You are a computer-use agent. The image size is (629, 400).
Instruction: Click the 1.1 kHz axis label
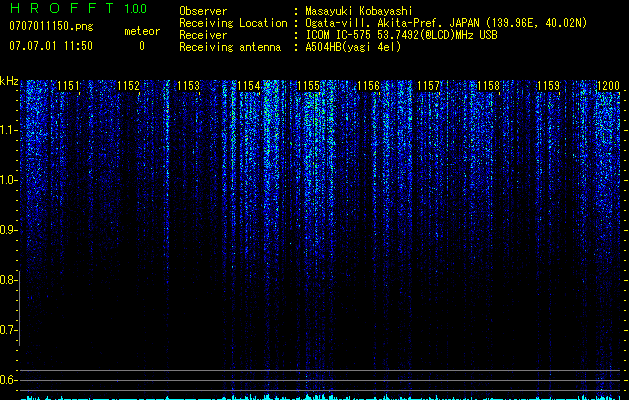click(8, 130)
